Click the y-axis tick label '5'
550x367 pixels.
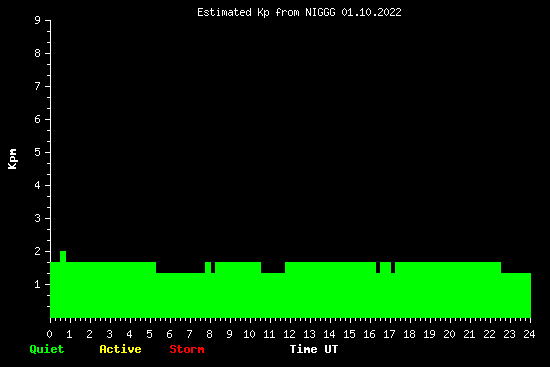click(x=38, y=152)
